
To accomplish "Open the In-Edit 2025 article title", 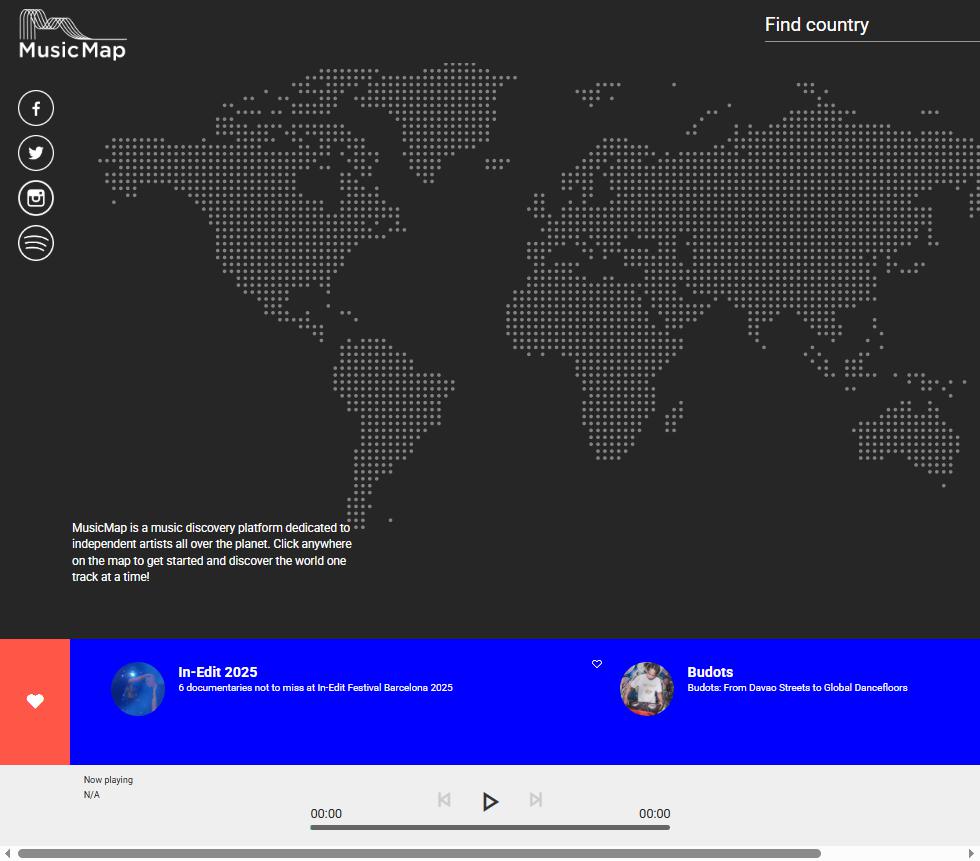I will [x=218, y=672].
